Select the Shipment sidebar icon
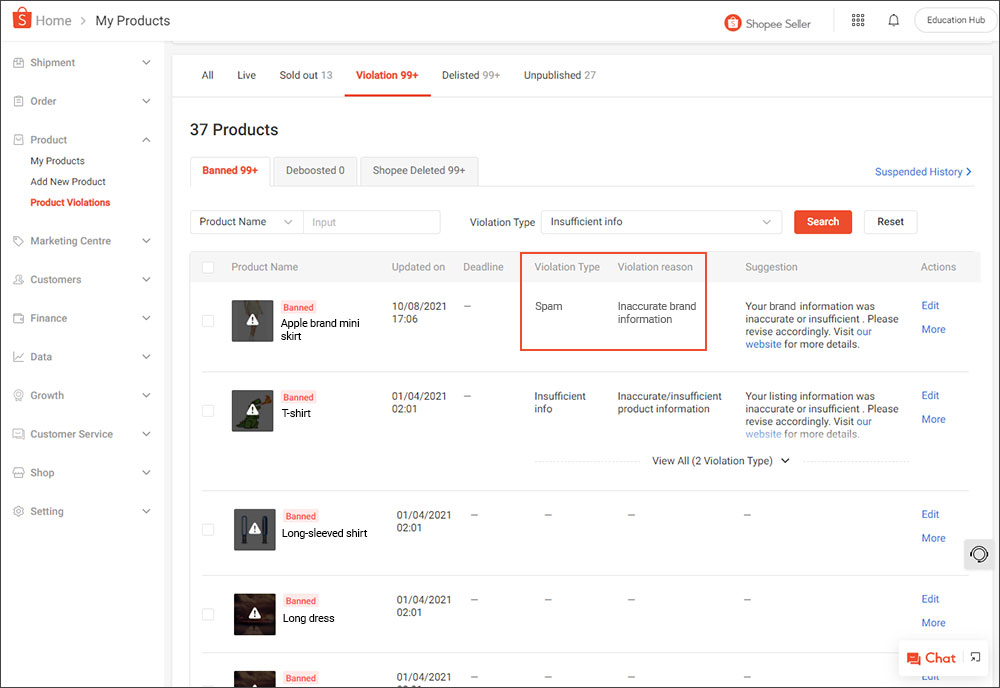This screenshot has height=688, width=1000. coord(18,62)
